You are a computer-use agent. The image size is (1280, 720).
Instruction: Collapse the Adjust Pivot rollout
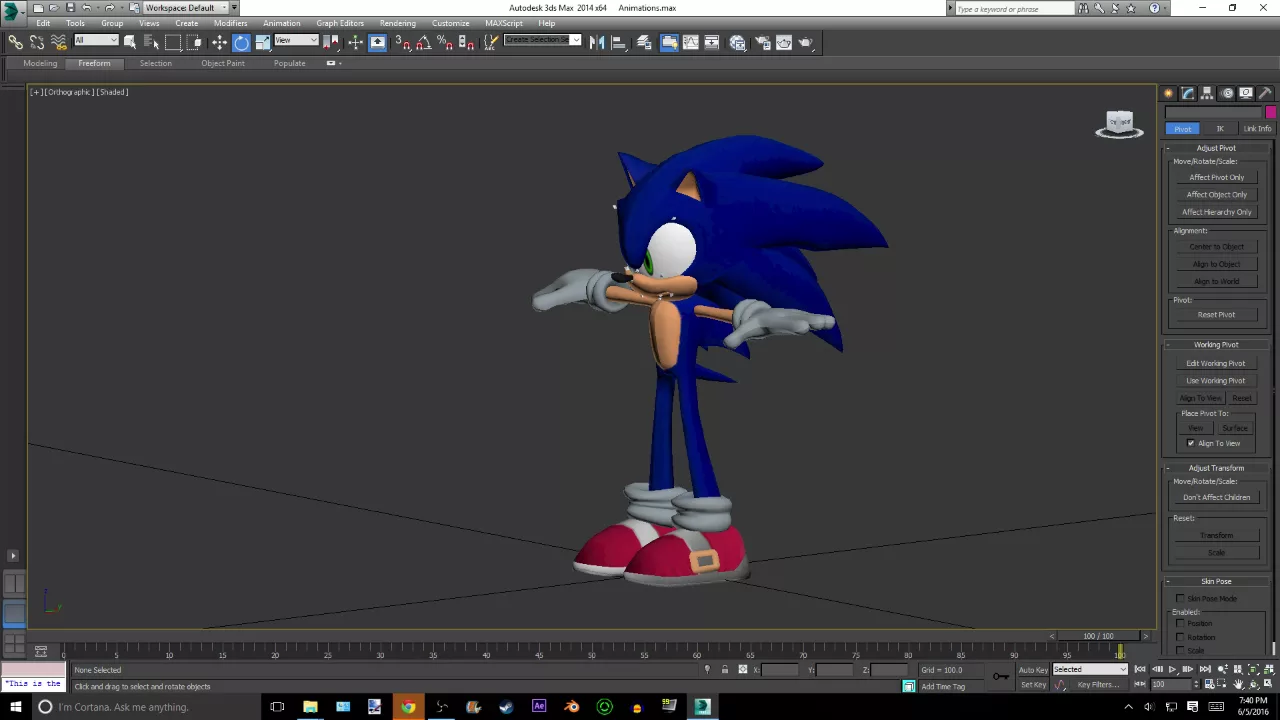pos(1216,148)
